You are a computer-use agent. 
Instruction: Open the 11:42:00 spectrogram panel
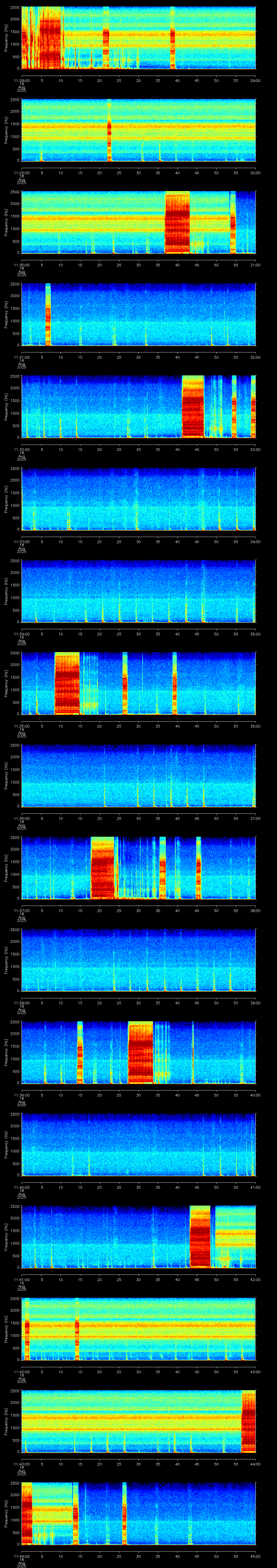click(138, 1329)
